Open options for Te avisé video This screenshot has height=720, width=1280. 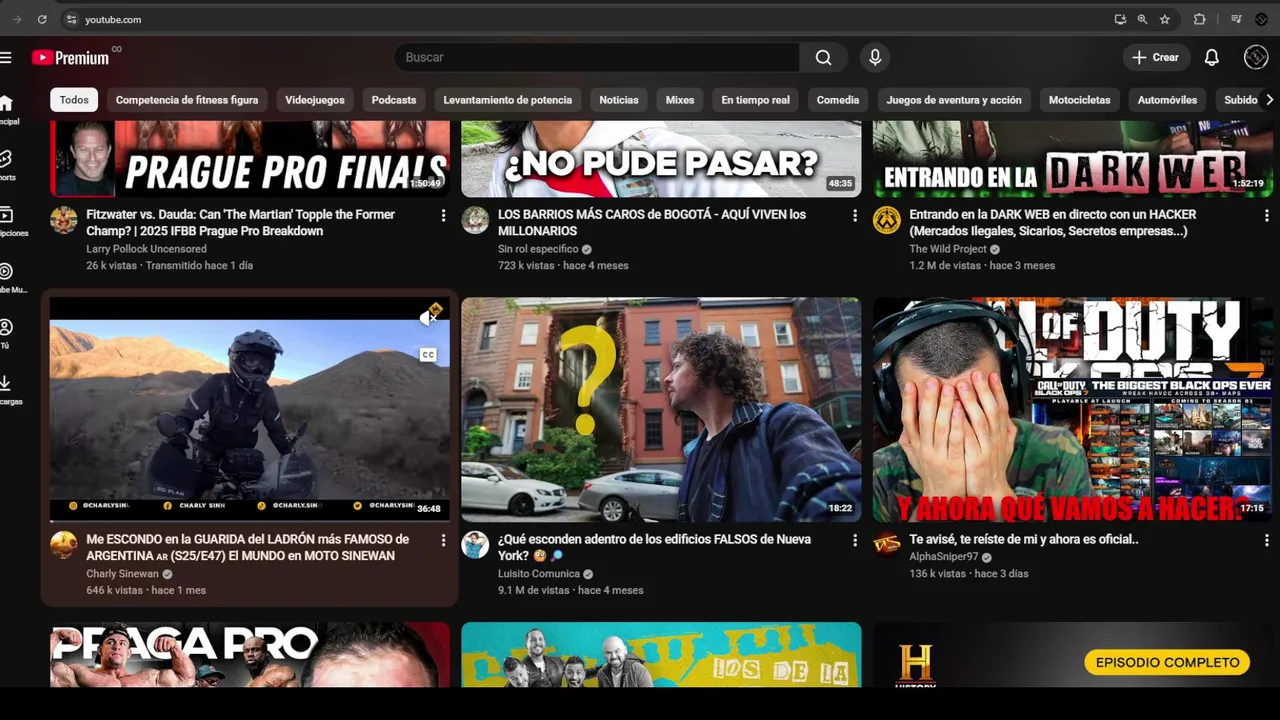pyautogui.click(x=1266, y=540)
